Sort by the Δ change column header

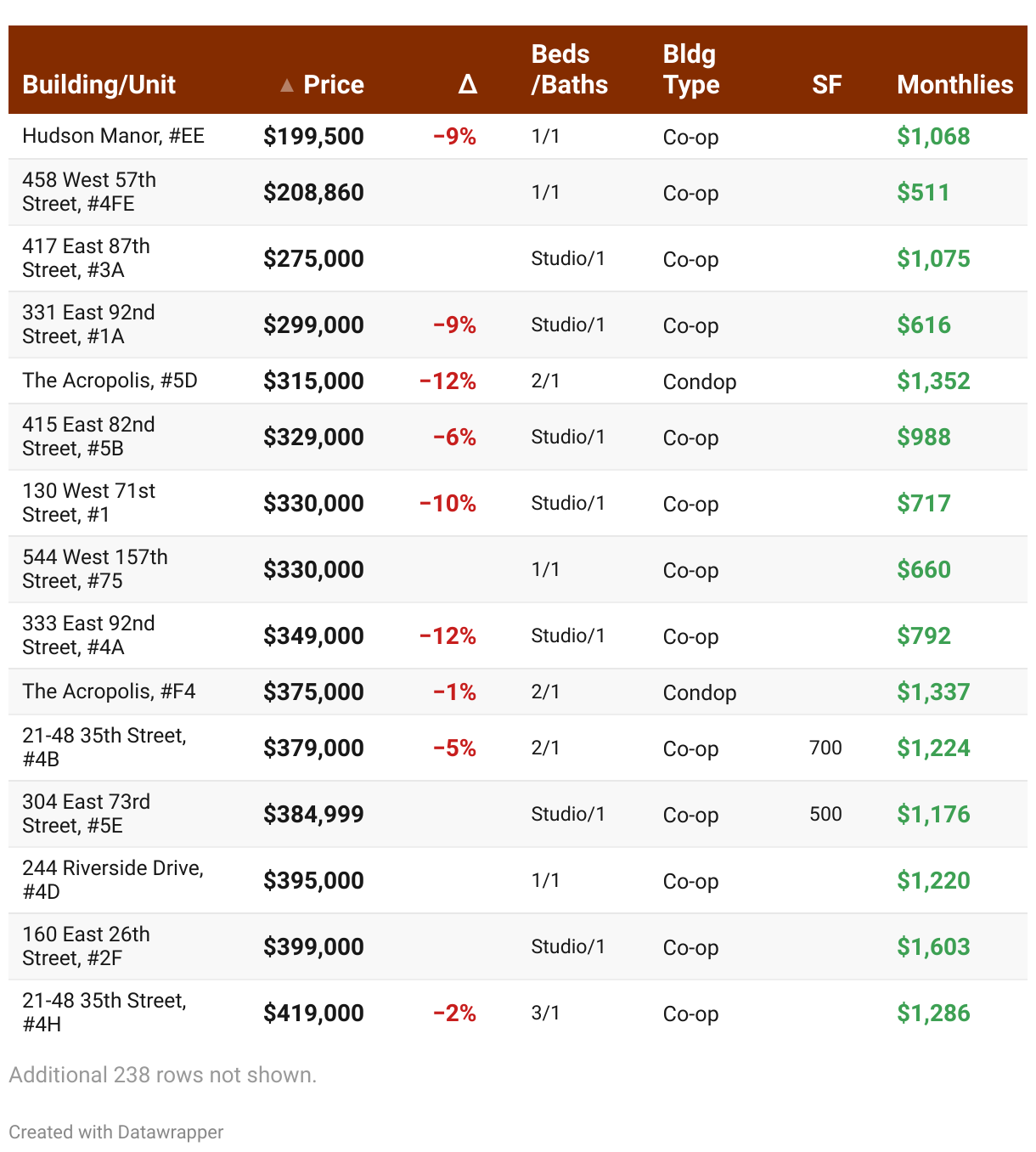click(x=467, y=85)
